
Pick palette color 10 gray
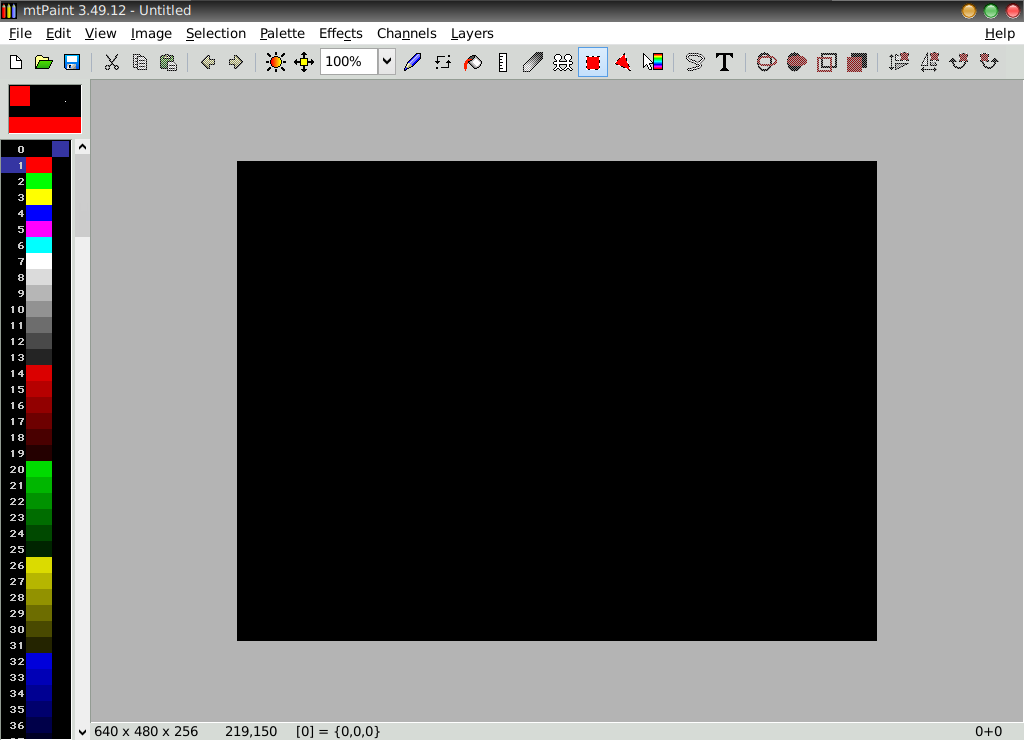pyautogui.click(x=39, y=309)
